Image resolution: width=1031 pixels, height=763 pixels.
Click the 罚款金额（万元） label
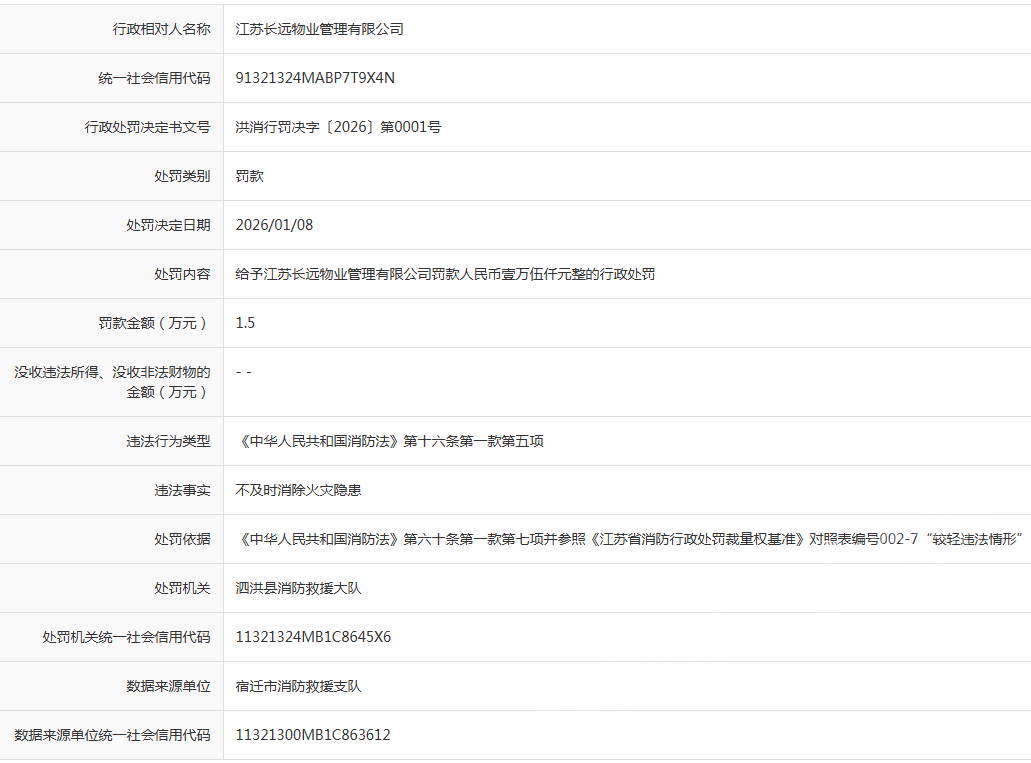[155, 322]
